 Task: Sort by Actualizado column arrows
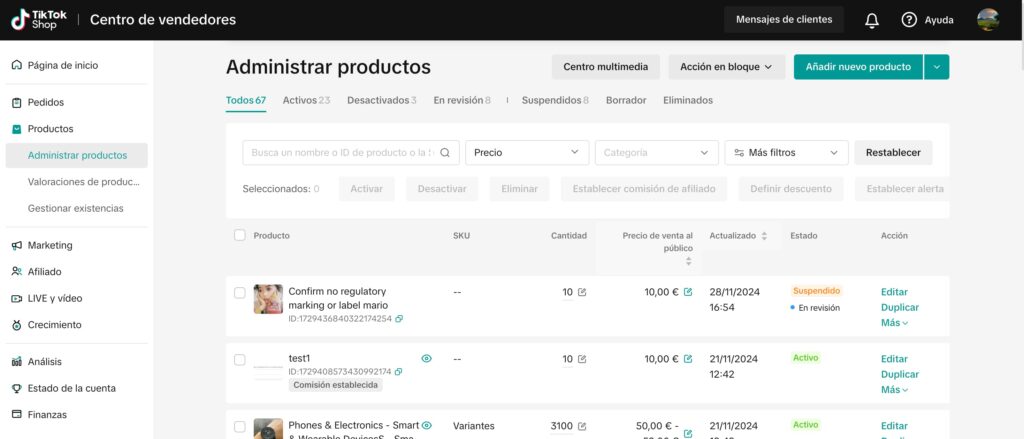765,236
